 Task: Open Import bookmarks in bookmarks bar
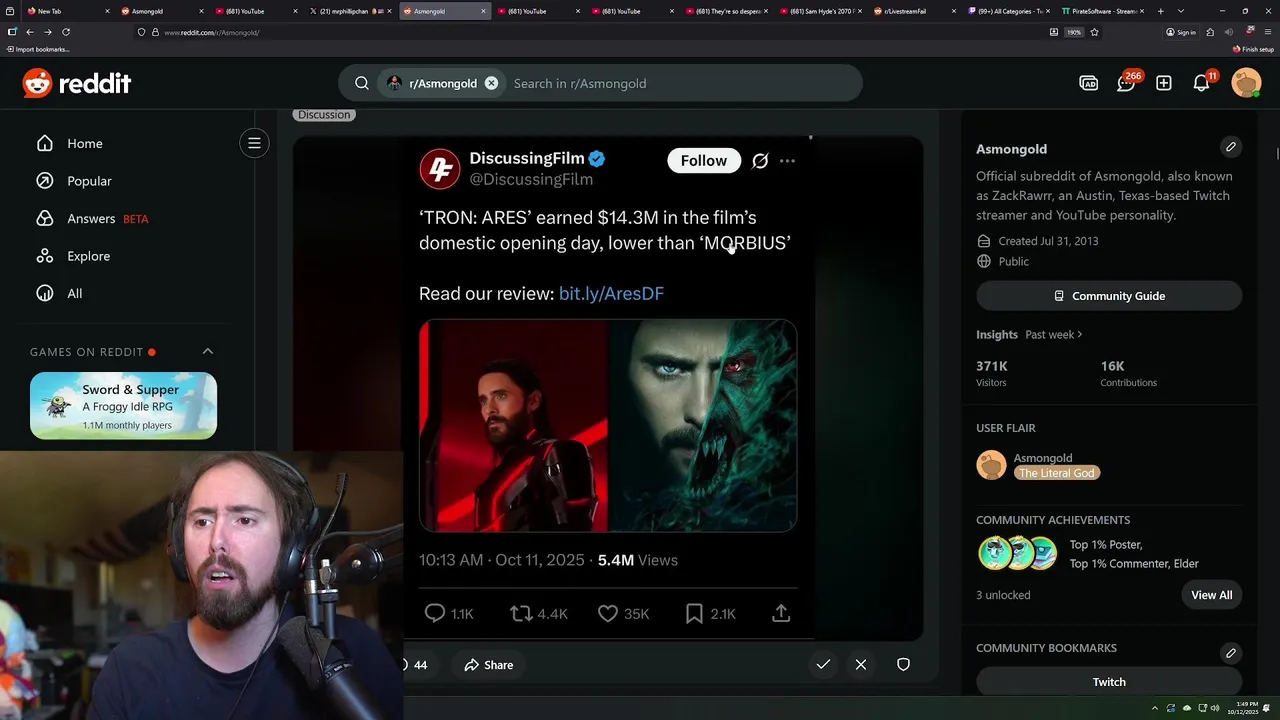point(38,49)
